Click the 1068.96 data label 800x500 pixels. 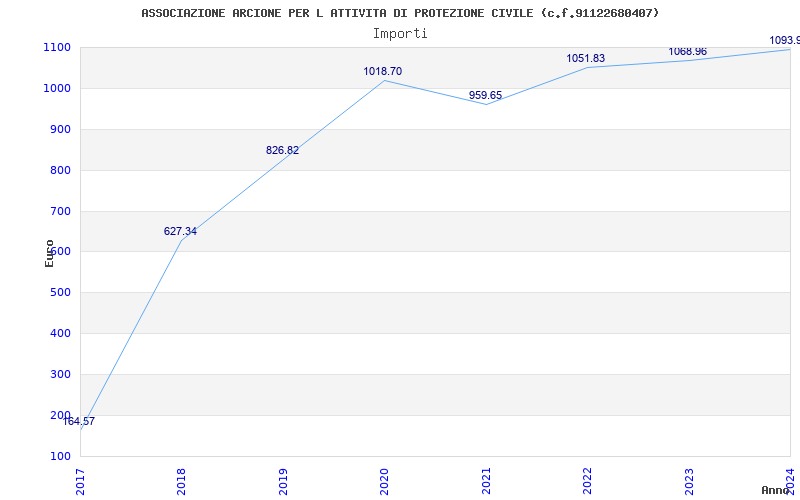pyautogui.click(x=687, y=51)
